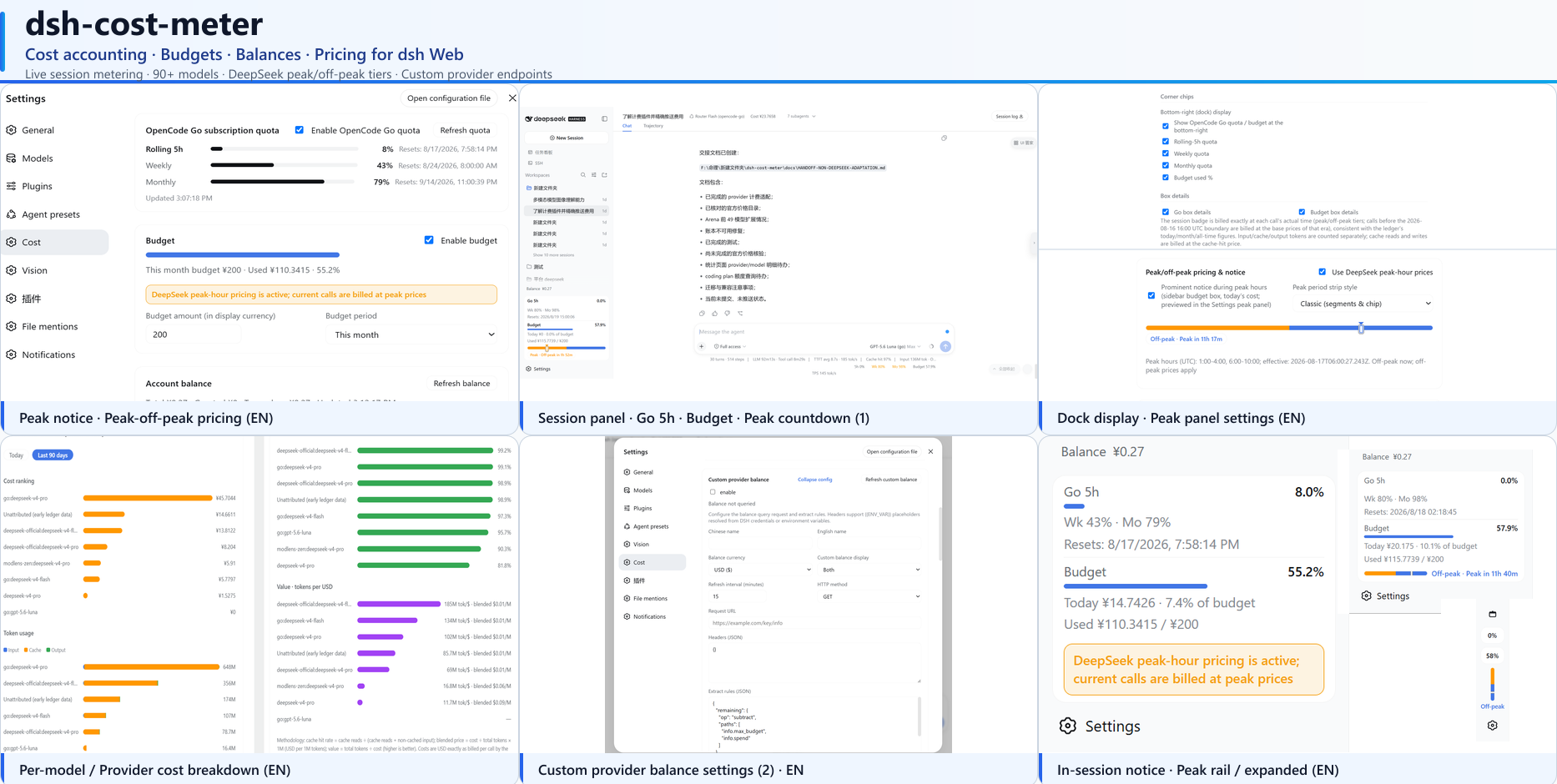The image size is (1557, 784).
Task: Copy the agent reply below the message
Action: (x=702, y=314)
